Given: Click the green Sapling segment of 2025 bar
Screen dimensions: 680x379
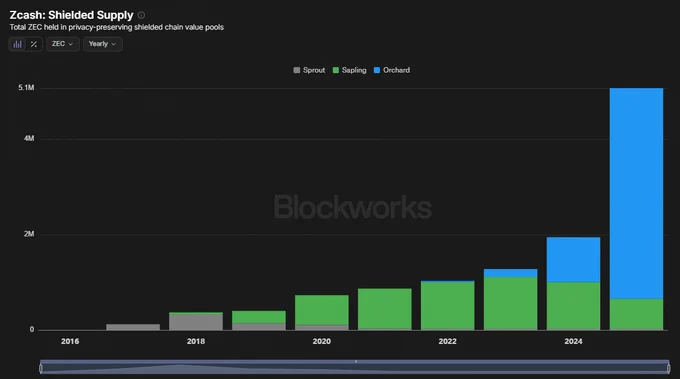Looking at the screenshot, I should tap(636, 314).
